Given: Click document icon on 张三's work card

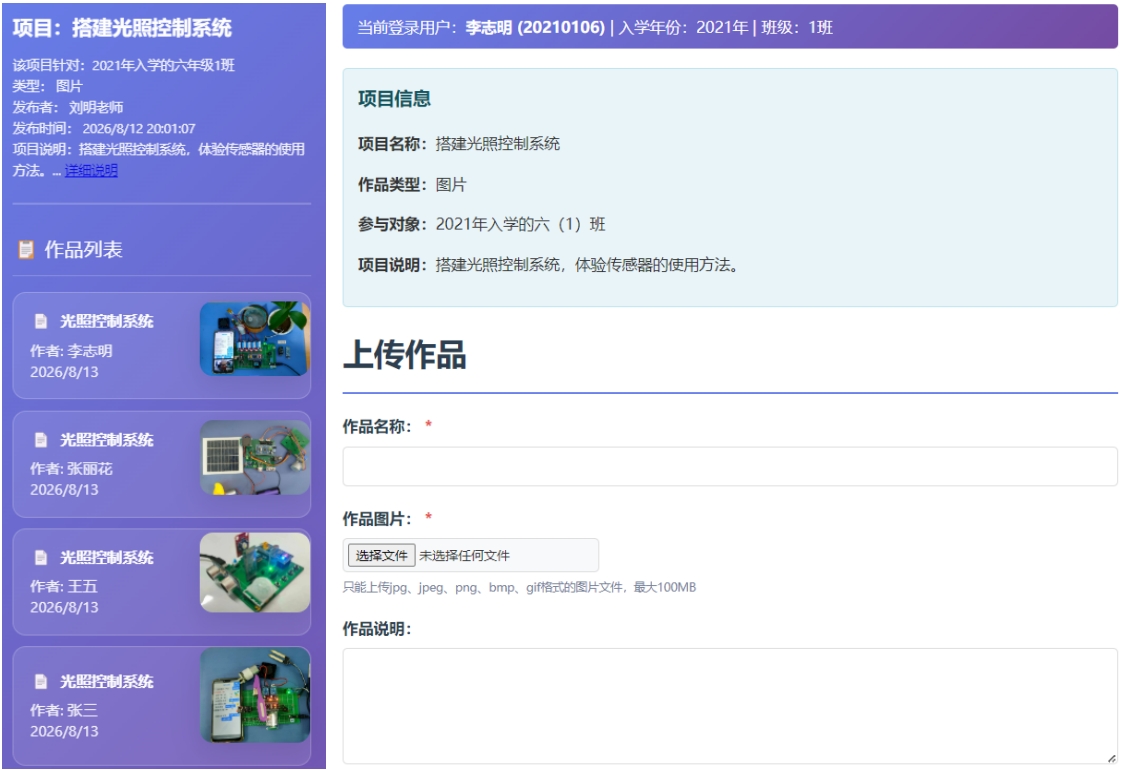Looking at the screenshot, I should 41,681.
